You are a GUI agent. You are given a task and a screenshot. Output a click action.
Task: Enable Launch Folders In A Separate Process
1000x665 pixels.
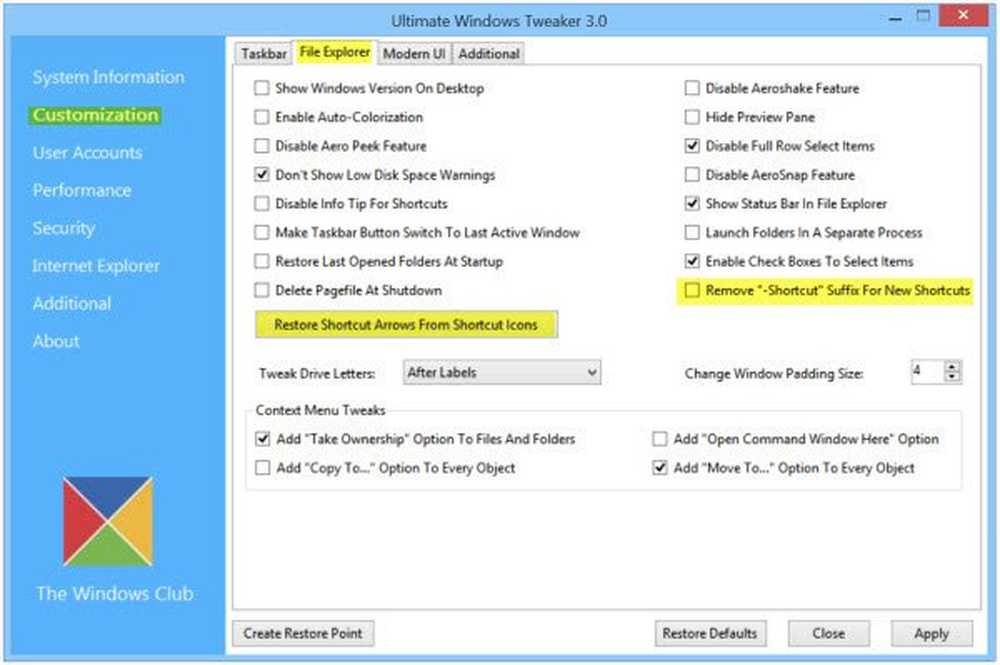[692, 232]
